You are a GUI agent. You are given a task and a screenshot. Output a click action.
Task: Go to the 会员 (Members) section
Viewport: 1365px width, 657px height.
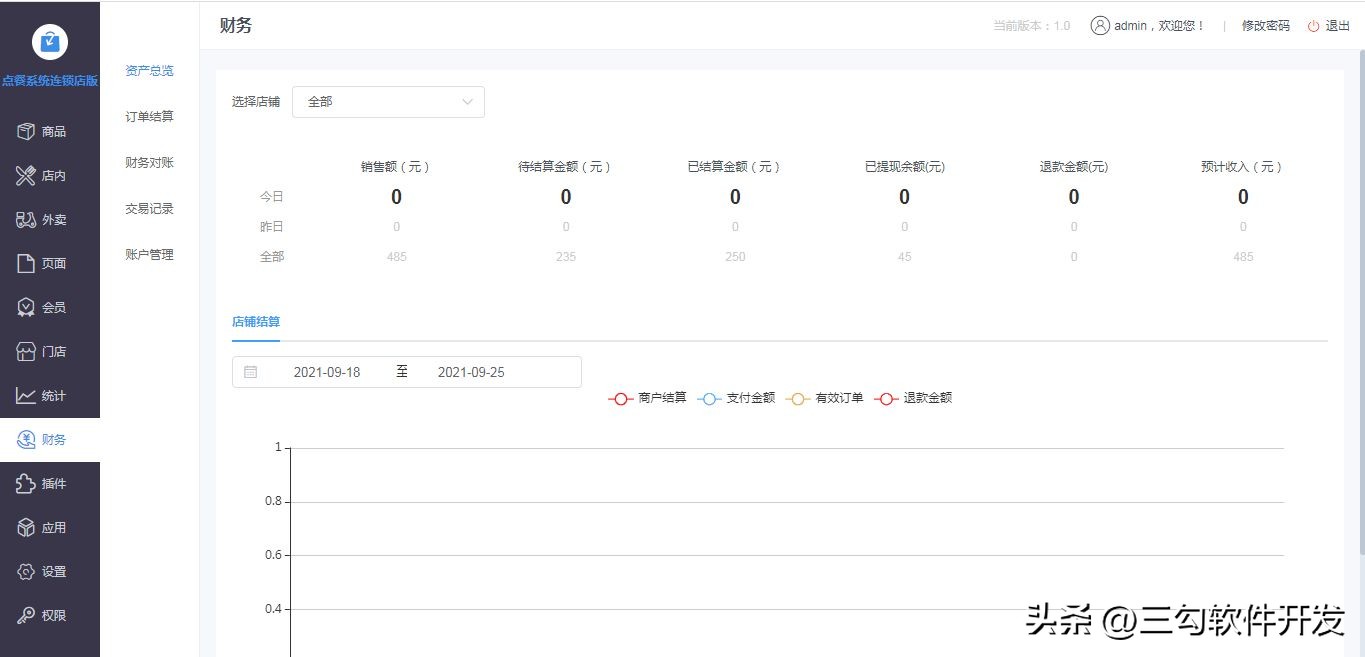coord(49,307)
